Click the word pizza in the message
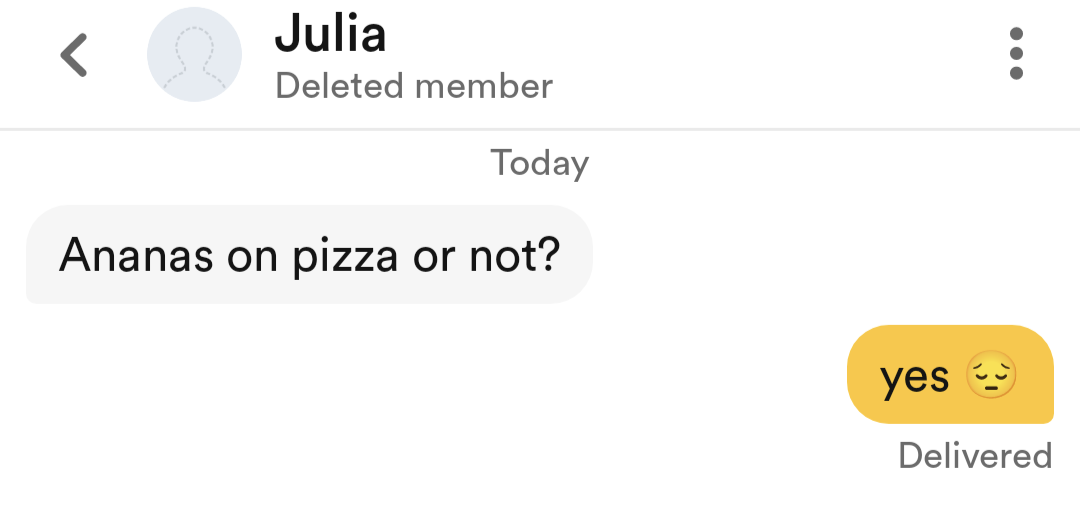The height and width of the screenshot is (515, 1080). click(345, 258)
